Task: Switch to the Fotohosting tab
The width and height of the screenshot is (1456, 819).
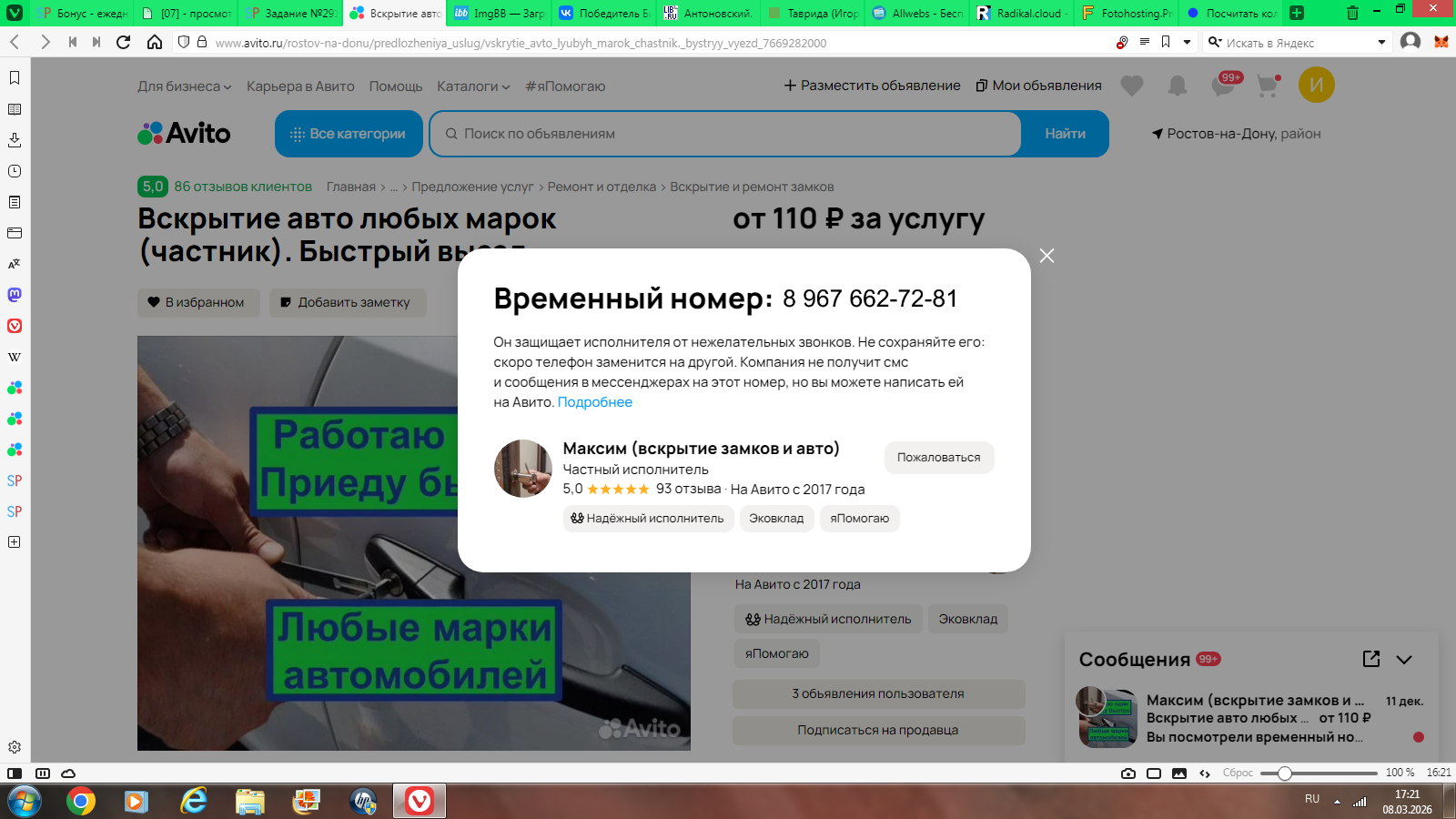Action: (1127, 13)
